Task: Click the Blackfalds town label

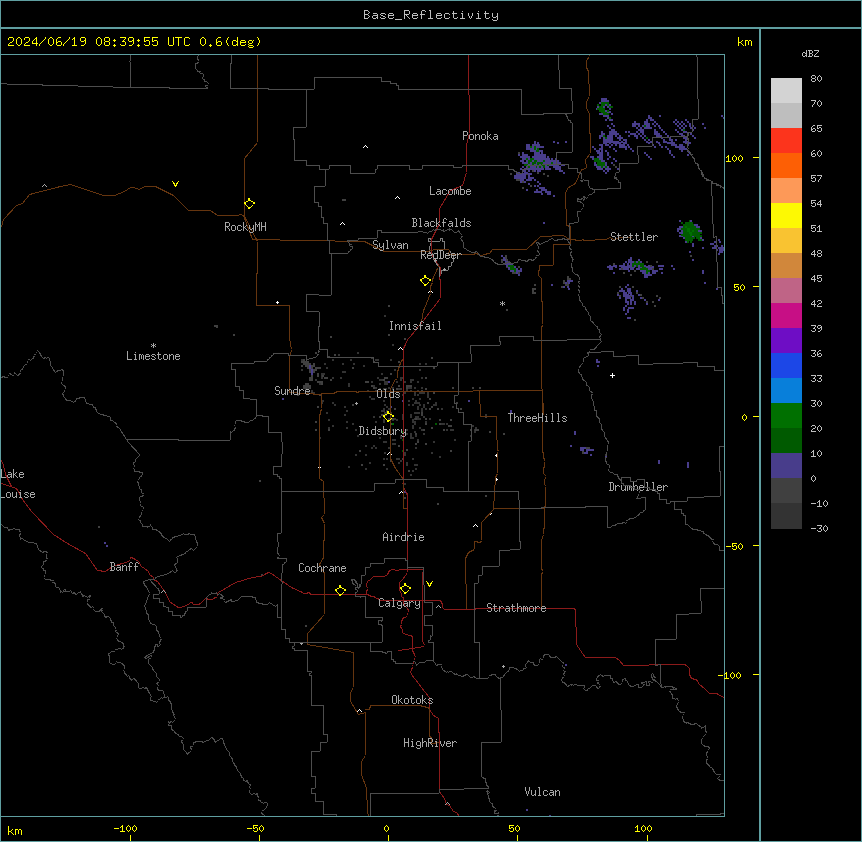Action: (441, 223)
